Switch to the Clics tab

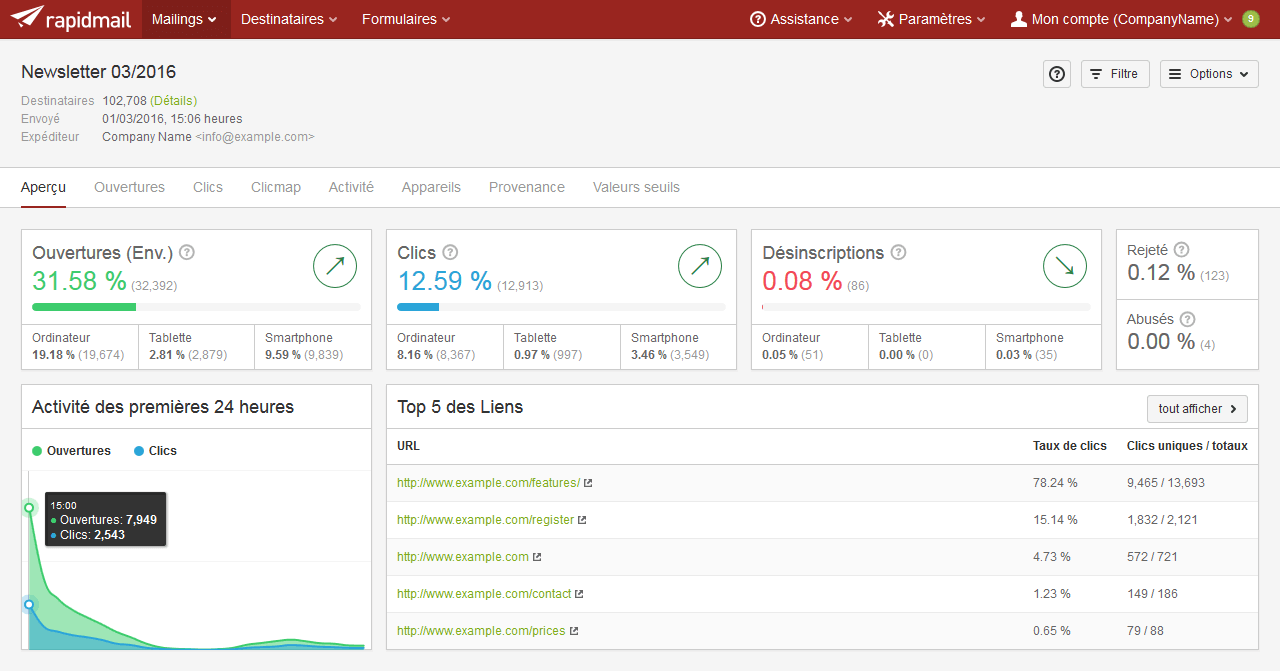coord(208,187)
